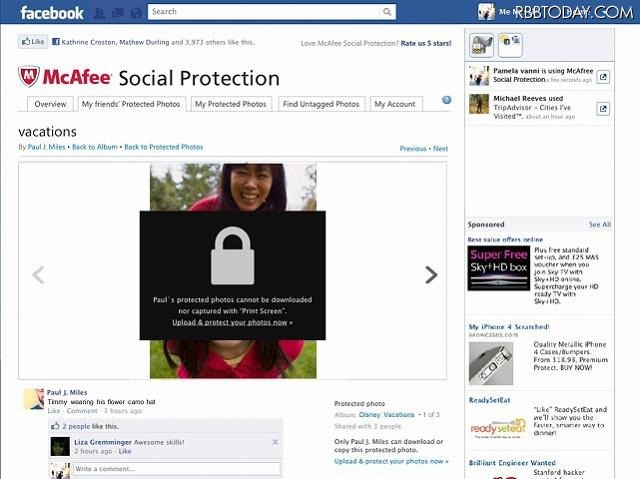Screen dimensions: 640x479
Task: Open Paul J. Miles avatar thumbnail
Action: point(33,399)
